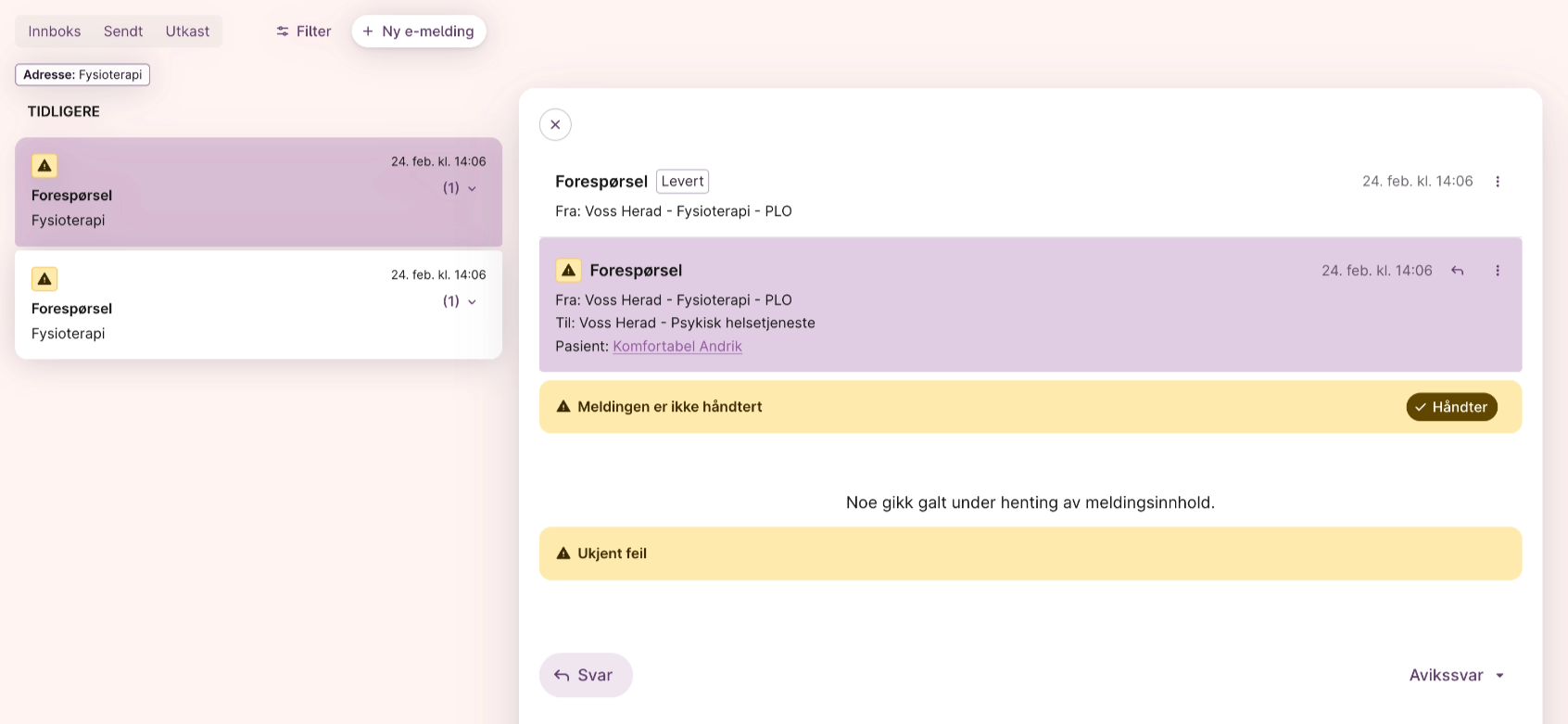Expand the thread chevron on the first Forespørsel item

pos(472,188)
